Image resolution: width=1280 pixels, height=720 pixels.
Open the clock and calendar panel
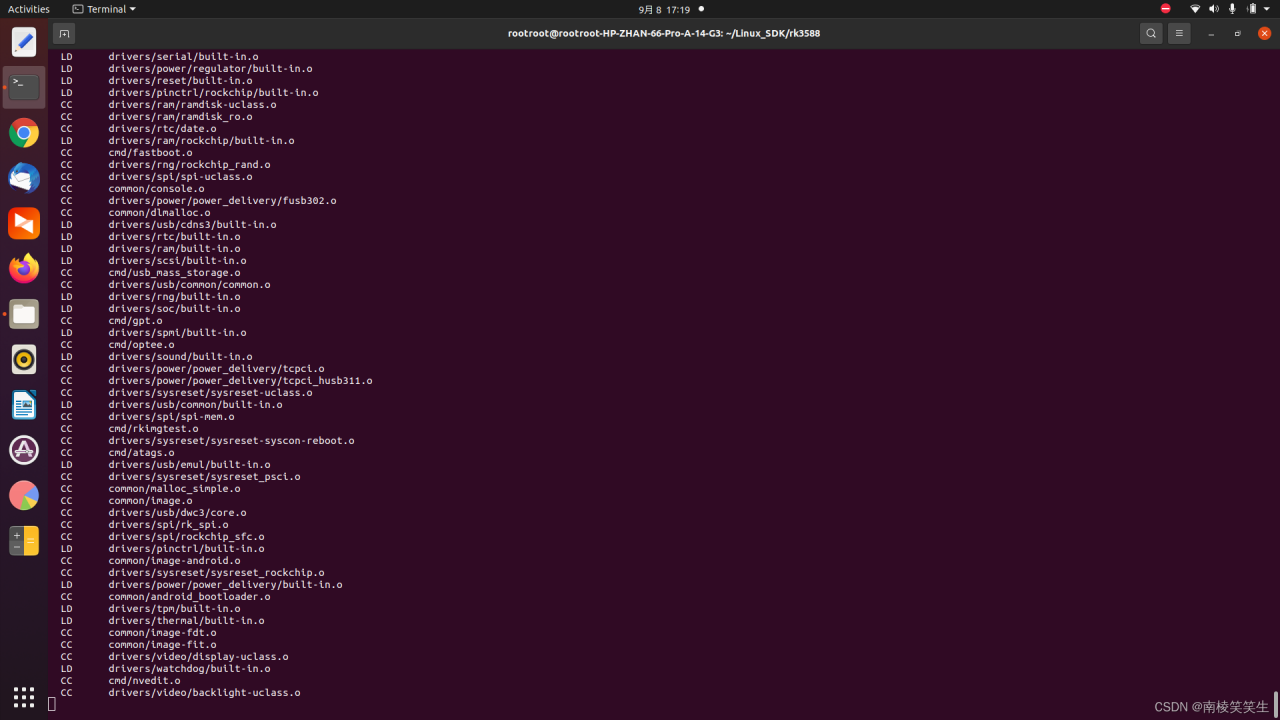tap(664, 9)
